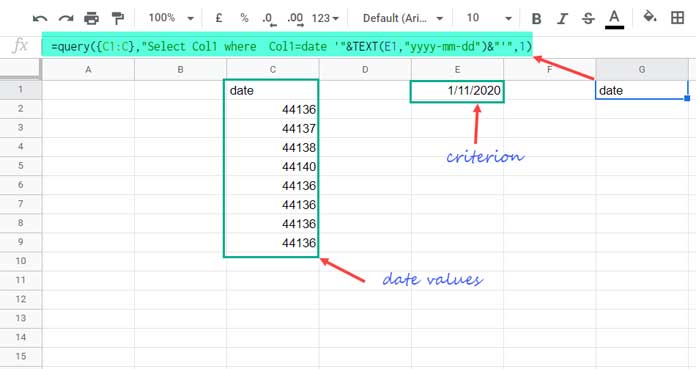696x369 pixels.
Task: Select cell C2 with value 44136
Action: (x=273, y=109)
